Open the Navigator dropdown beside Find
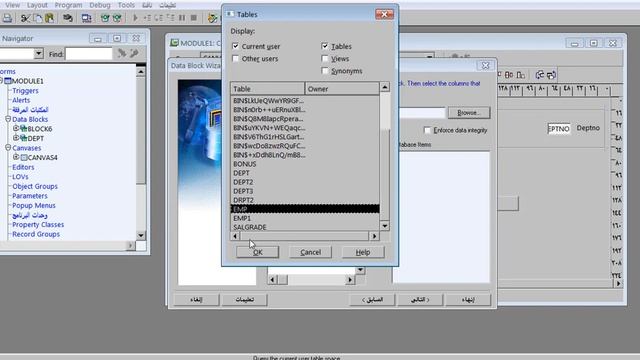 point(38,53)
